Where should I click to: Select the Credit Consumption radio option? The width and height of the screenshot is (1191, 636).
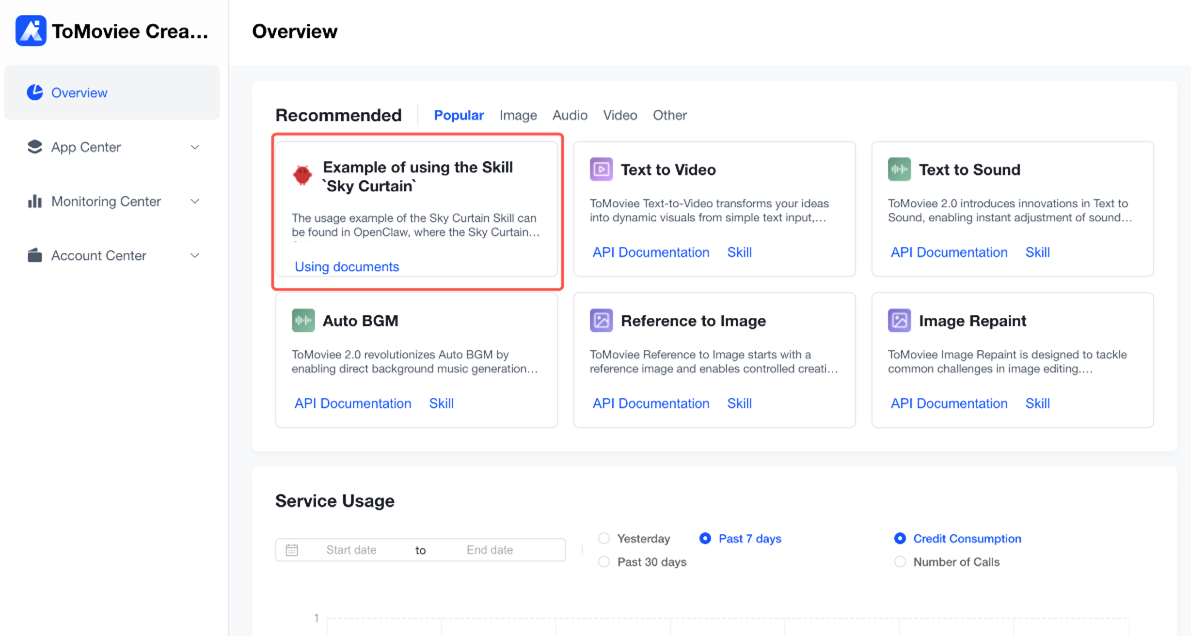coord(900,539)
